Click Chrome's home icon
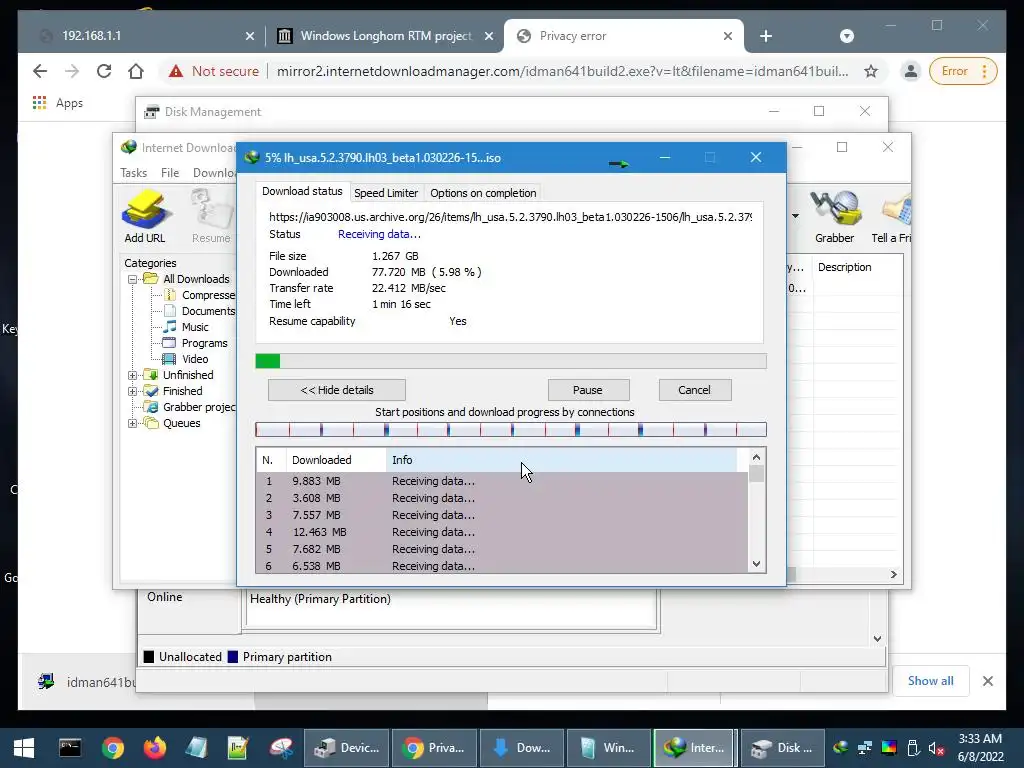 click(136, 71)
